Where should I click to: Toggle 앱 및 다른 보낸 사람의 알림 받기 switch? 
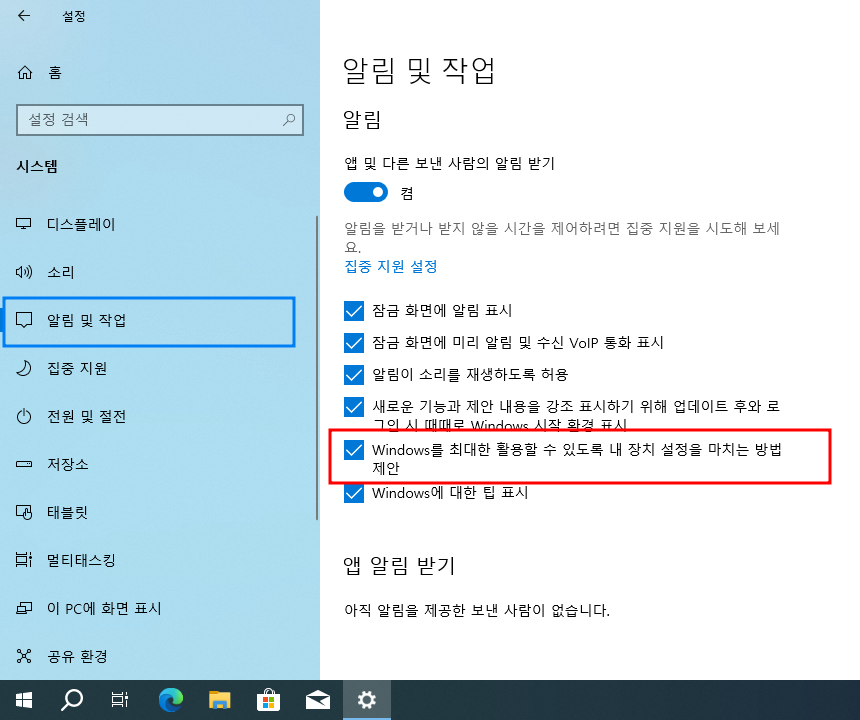(x=366, y=192)
